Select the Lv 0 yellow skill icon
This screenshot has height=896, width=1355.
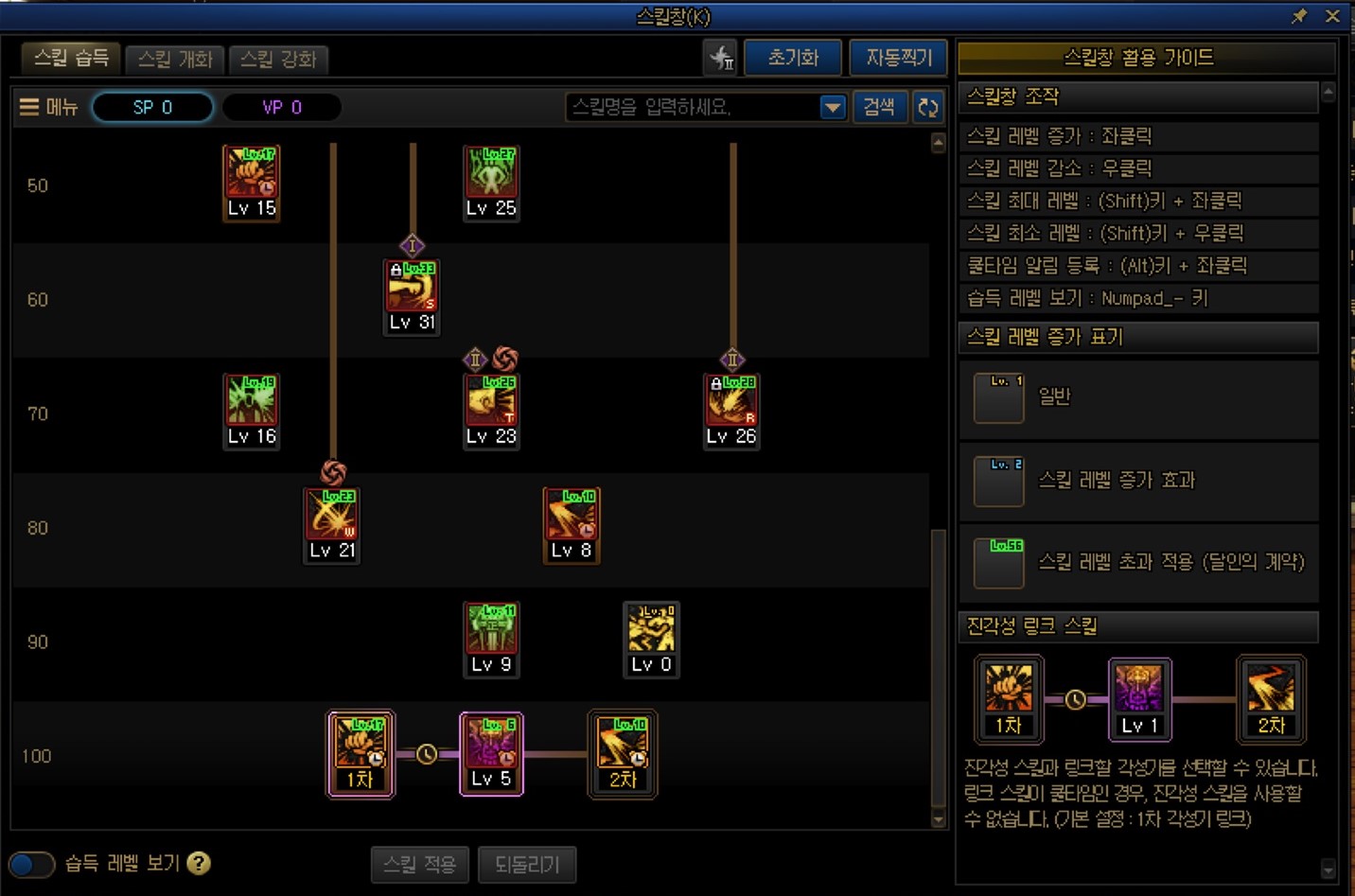[651, 640]
